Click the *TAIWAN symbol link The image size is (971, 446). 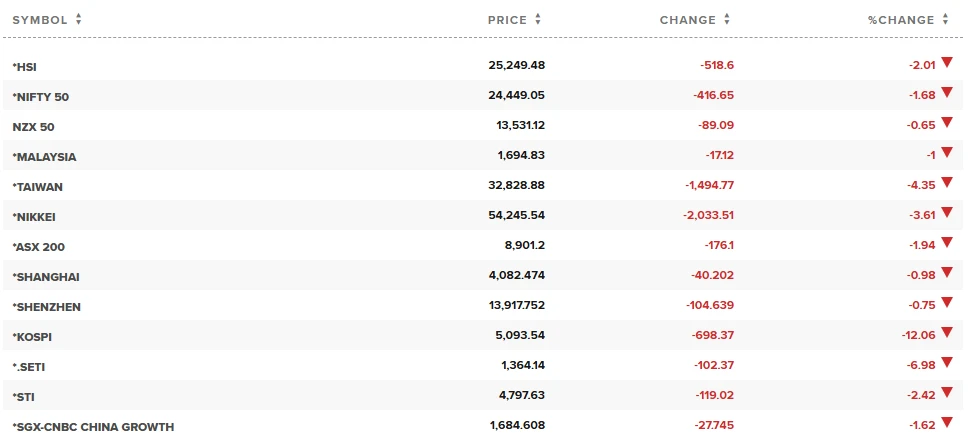tap(38, 186)
